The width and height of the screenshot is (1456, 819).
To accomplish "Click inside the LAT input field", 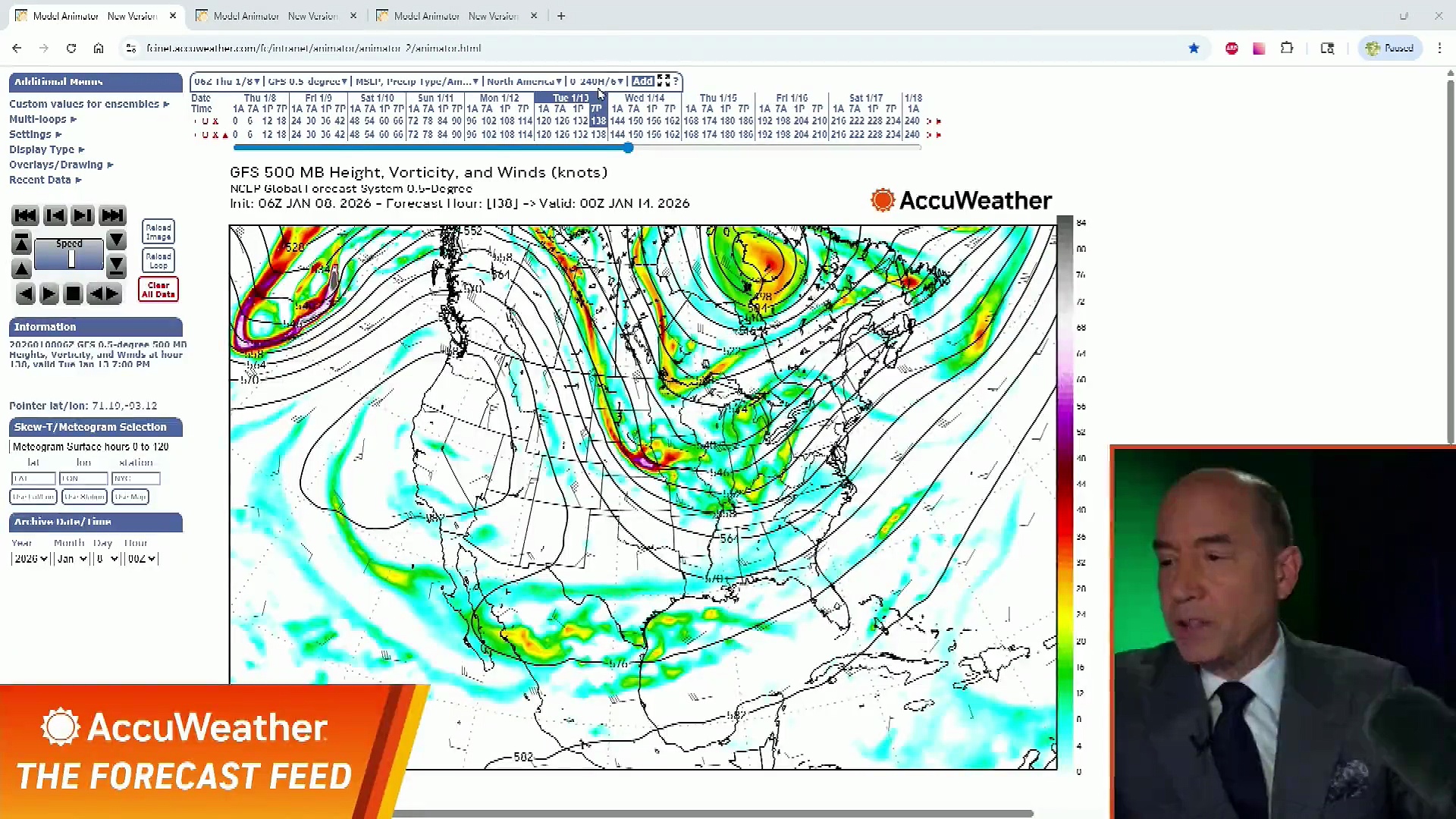I will pos(33,479).
